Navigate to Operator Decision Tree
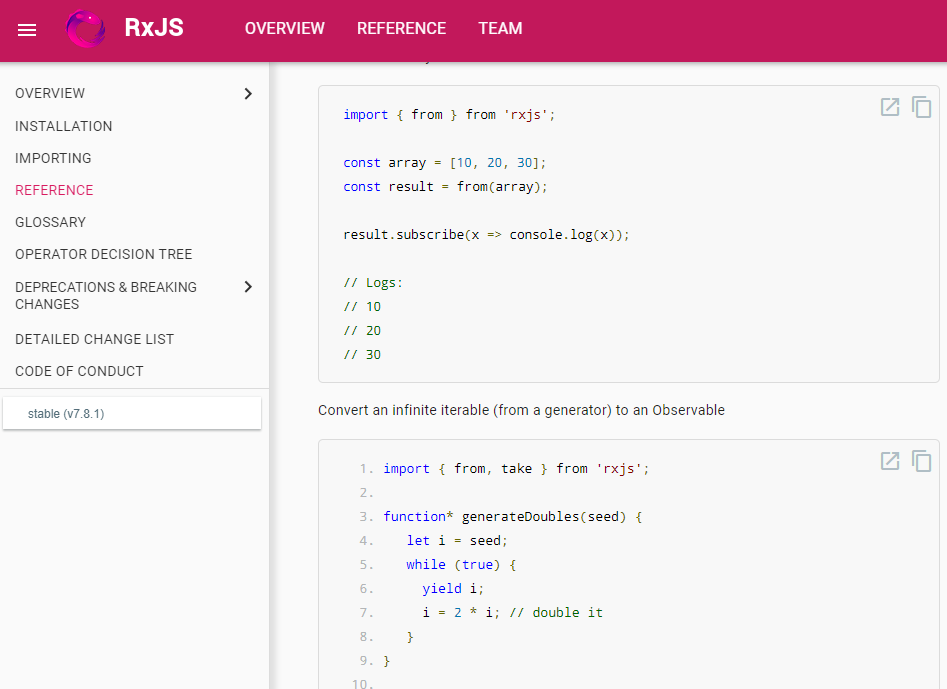The height and width of the screenshot is (689, 947). coord(103,254)
